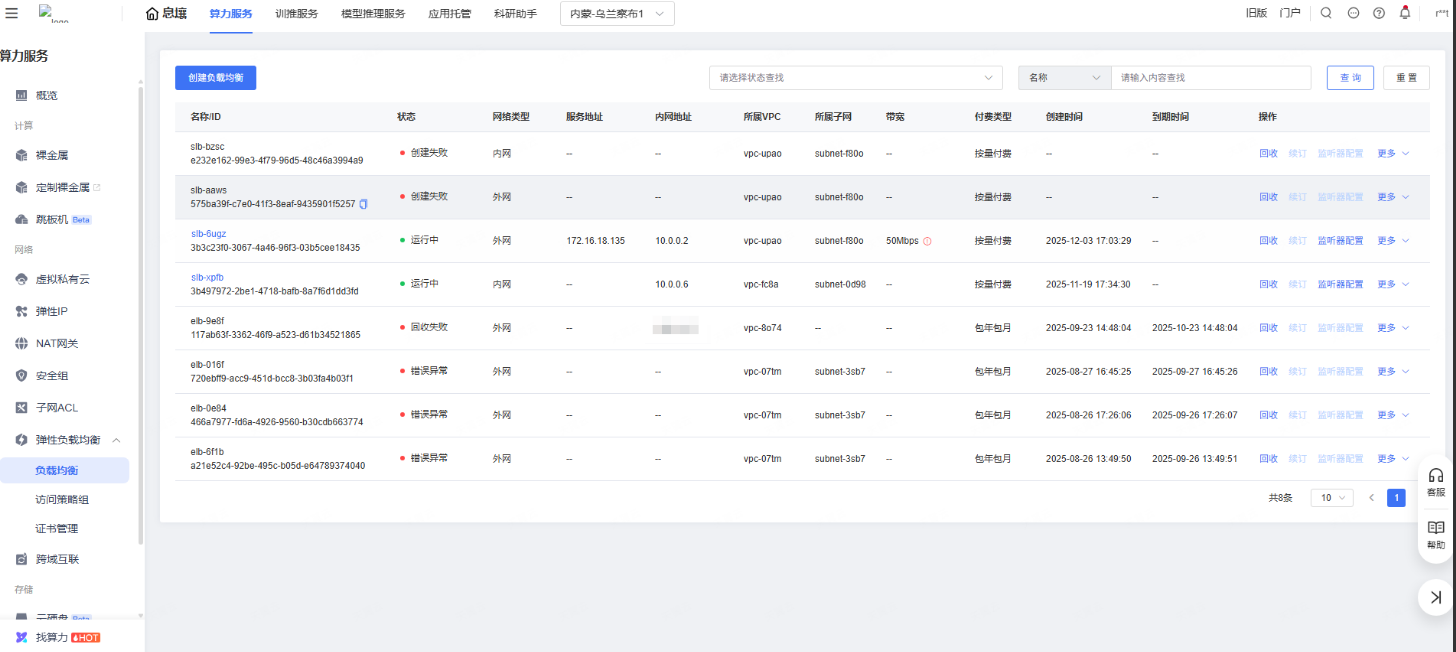Select 访问策略组 in the sidebar
1456x652 pixels.
click(x=62, y=499)
